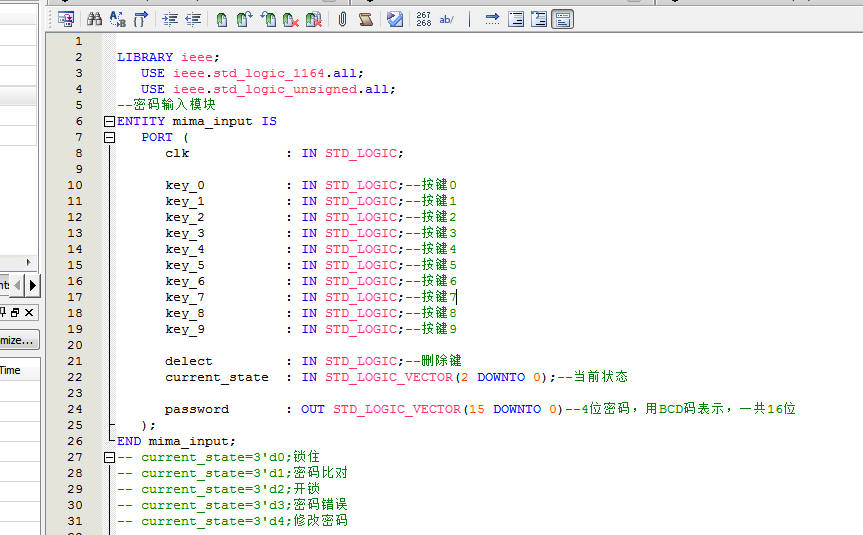Image resolution: width=863 pixels, height=535 pixels.
Task: Close the left docked panel
Action: click(29, 313)
